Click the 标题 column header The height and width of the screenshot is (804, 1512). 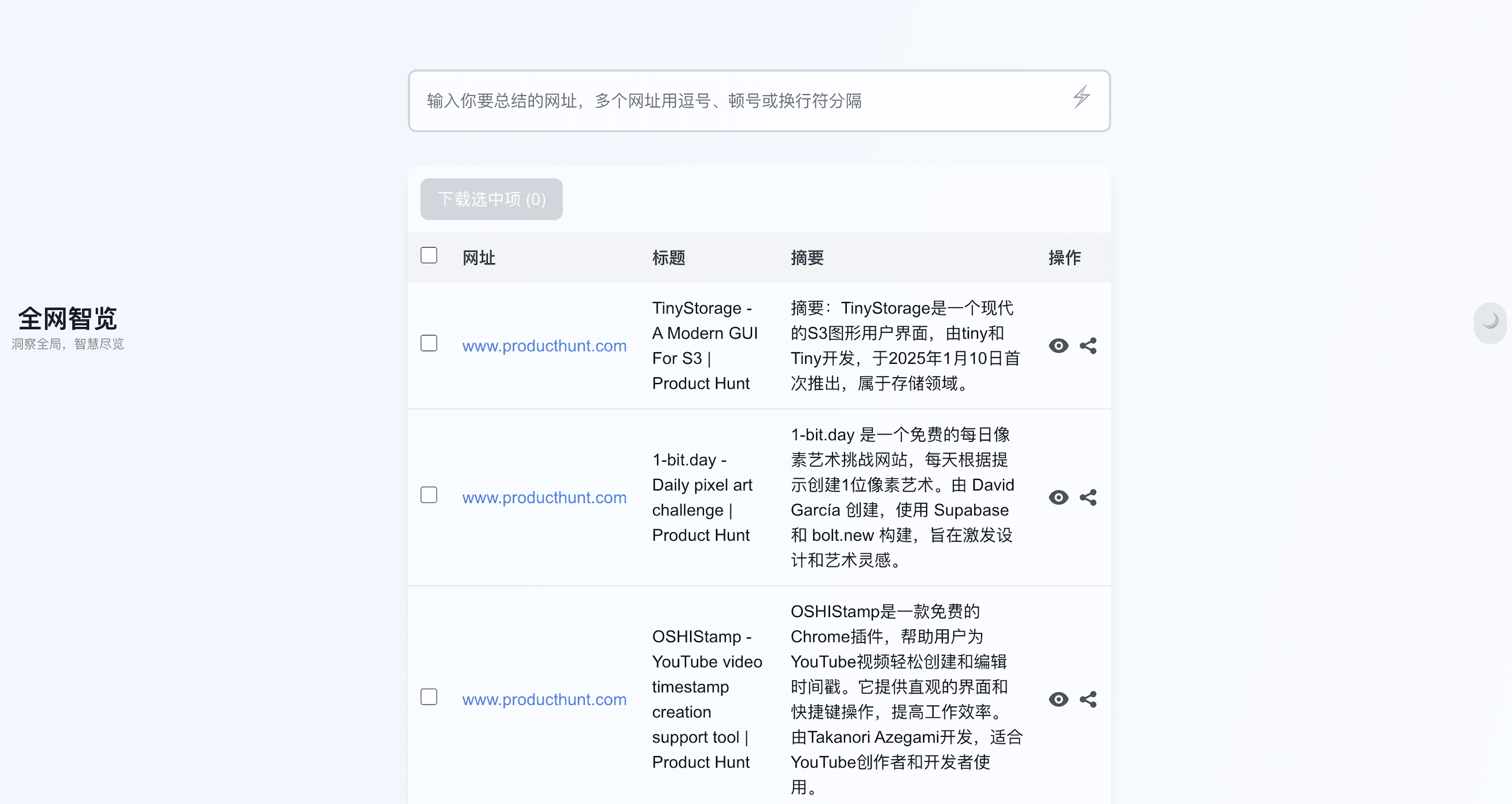pos(669,257)
